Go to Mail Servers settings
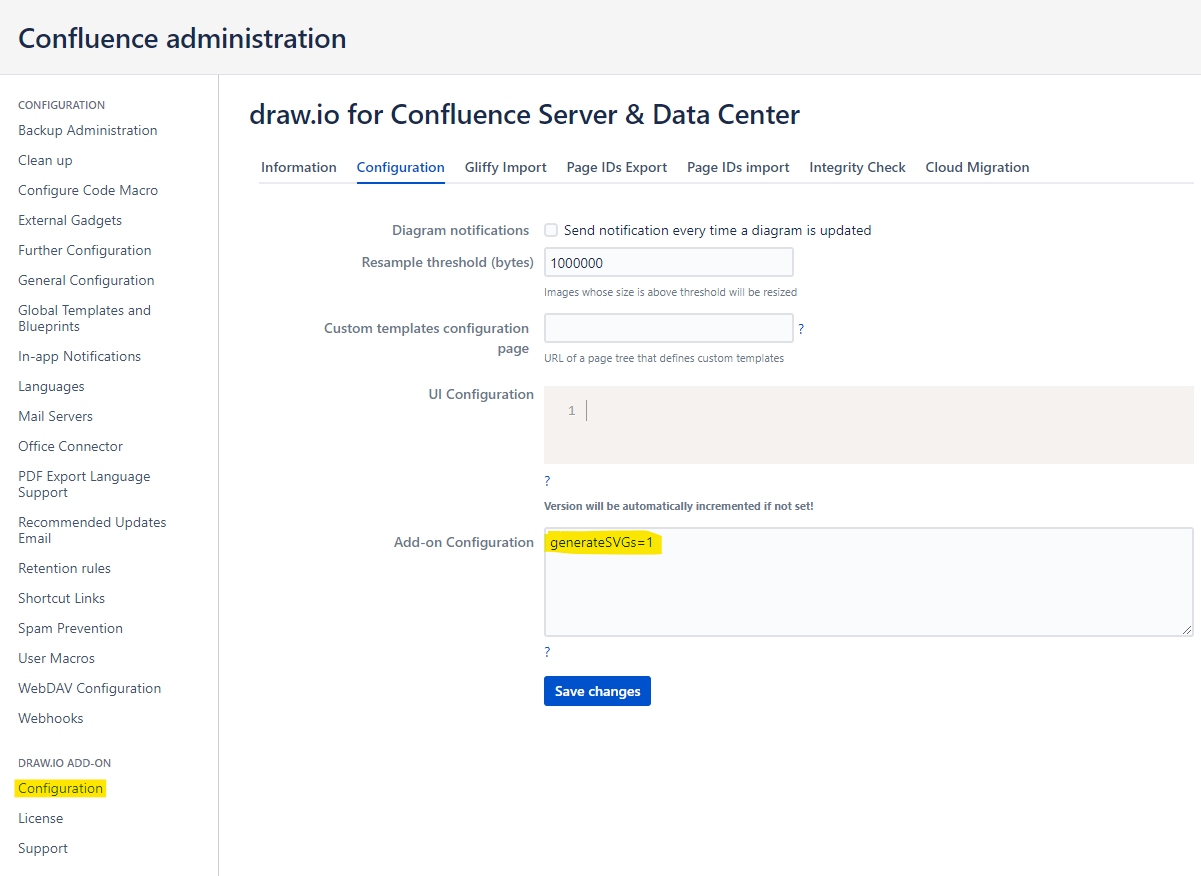This screenshot has width=1201, height=876. point(55,416)
